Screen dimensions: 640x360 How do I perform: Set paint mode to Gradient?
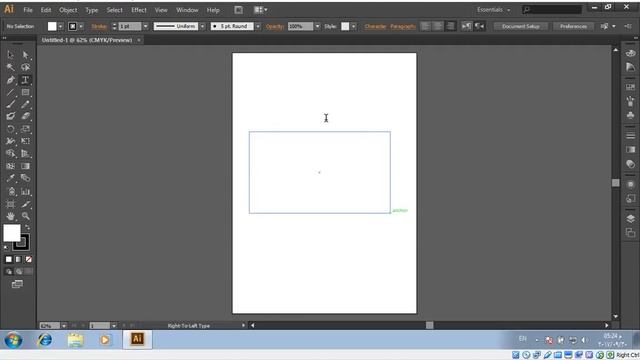18,260
